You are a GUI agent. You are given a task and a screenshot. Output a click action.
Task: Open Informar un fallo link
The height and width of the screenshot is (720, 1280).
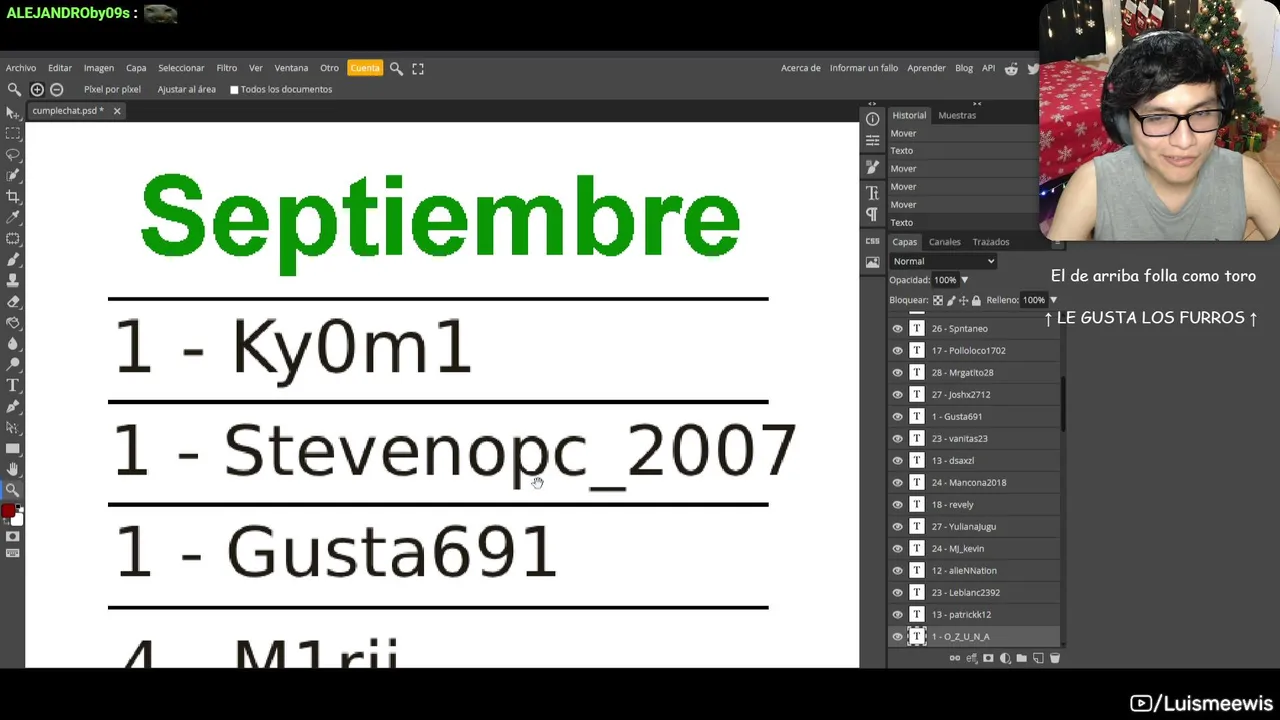pyautogui.click(x=864, y=68)
